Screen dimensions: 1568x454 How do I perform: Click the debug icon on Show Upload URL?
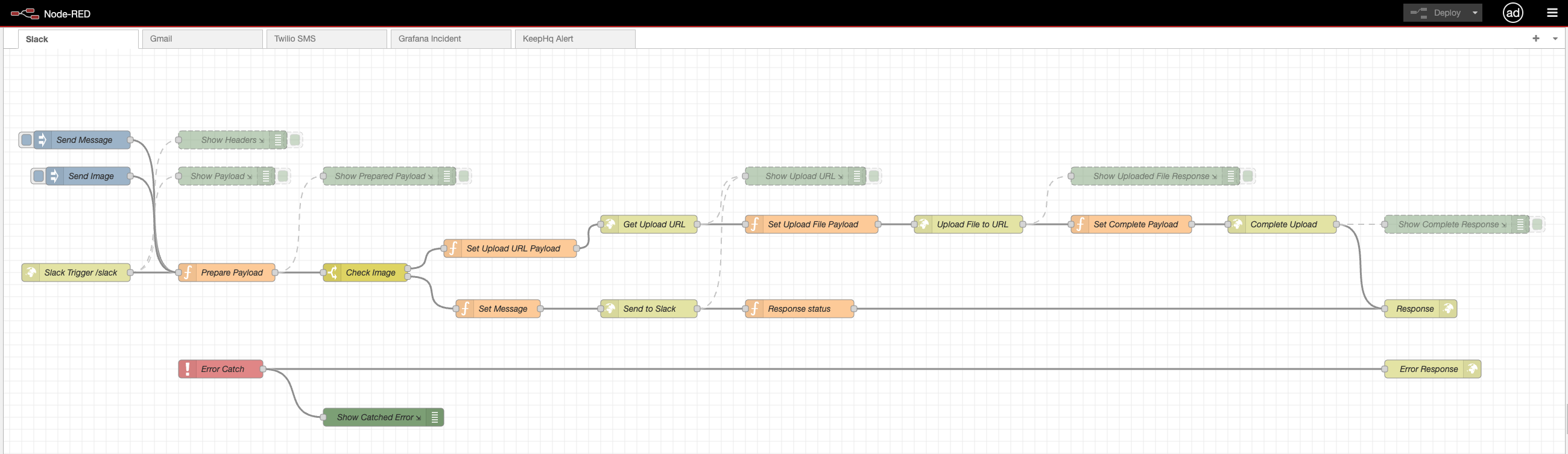click(x=857, y=176)
